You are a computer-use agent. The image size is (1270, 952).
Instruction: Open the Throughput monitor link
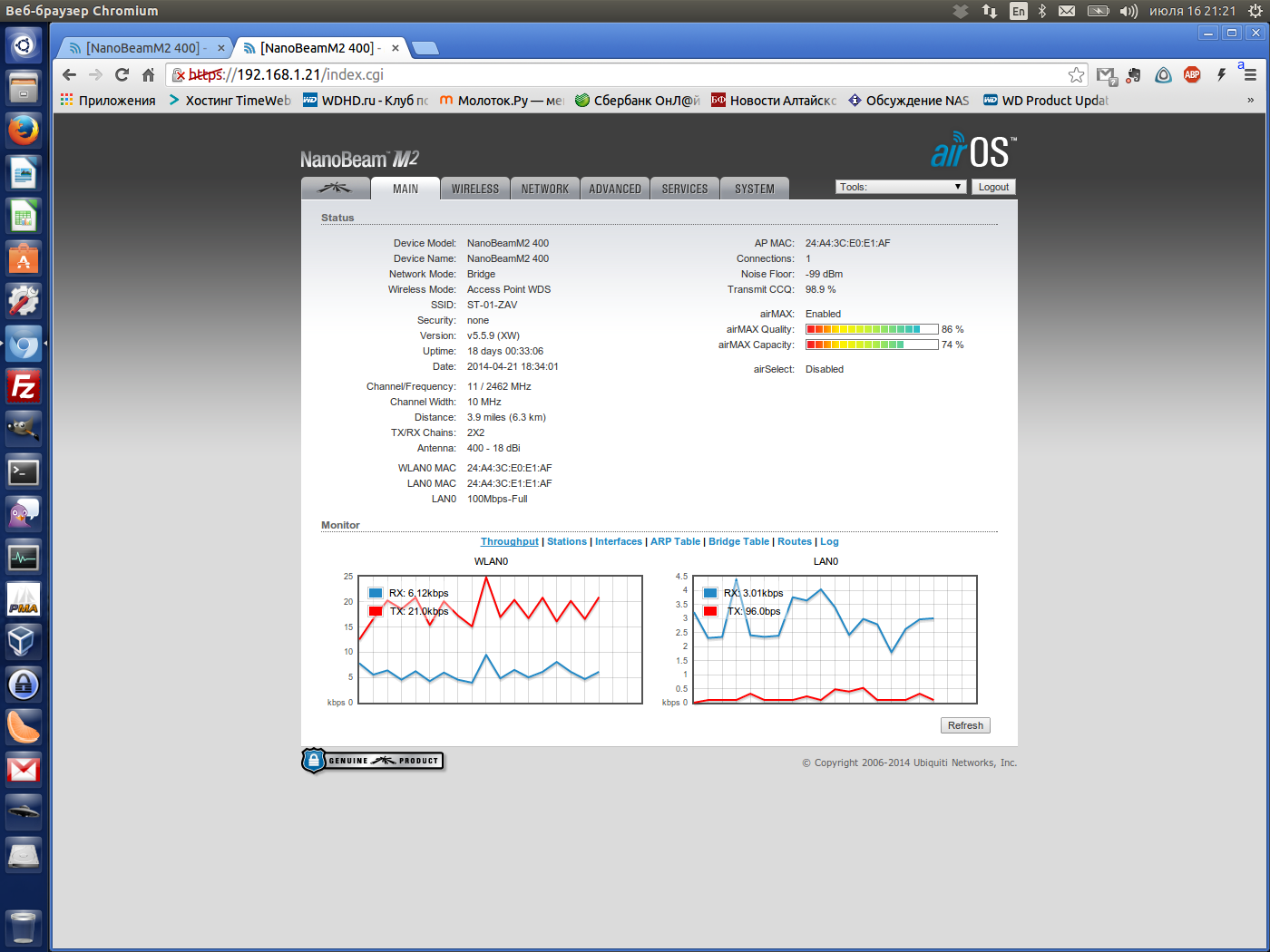[x=509, y=541]
